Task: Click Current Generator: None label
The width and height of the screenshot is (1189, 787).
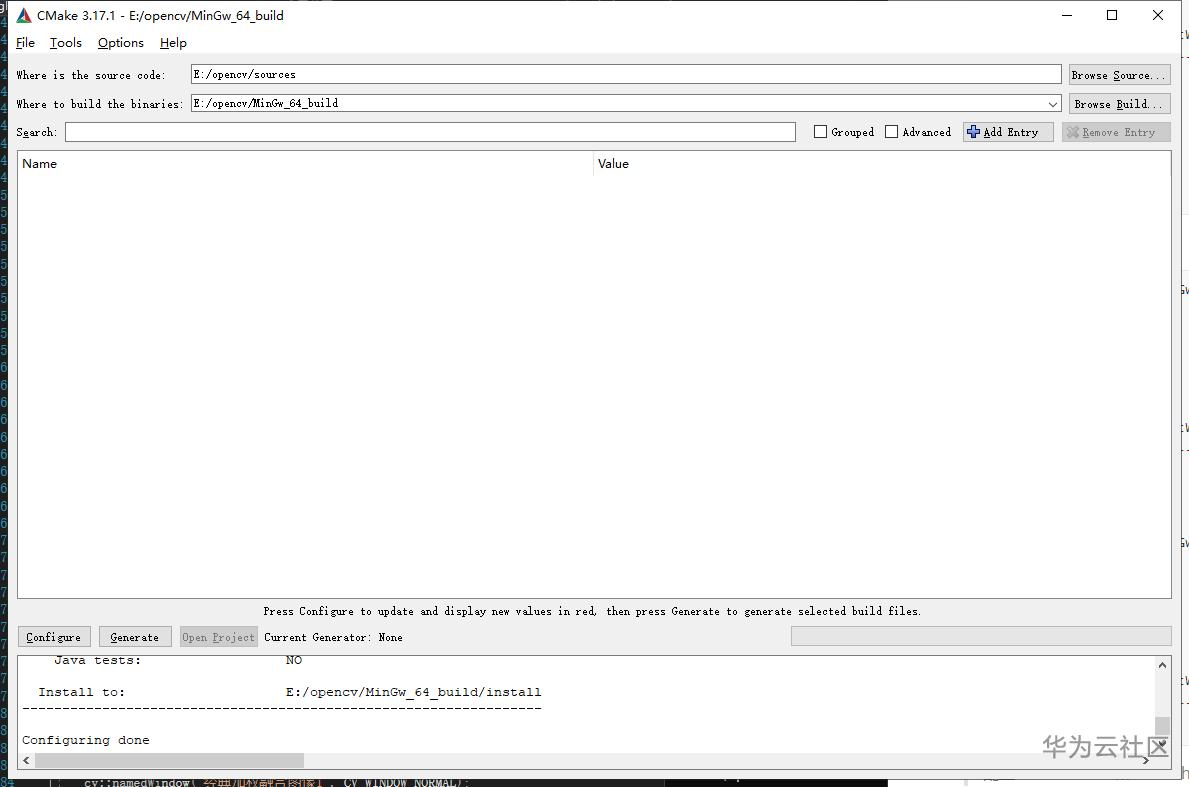Action: click(x=333, y=638)
